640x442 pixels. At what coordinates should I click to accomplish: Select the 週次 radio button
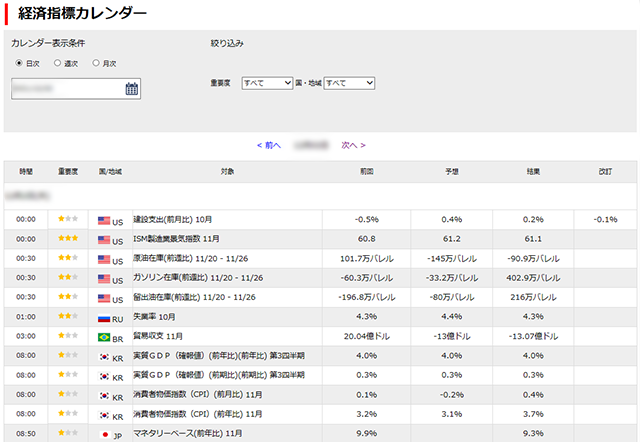click(57, 63)
